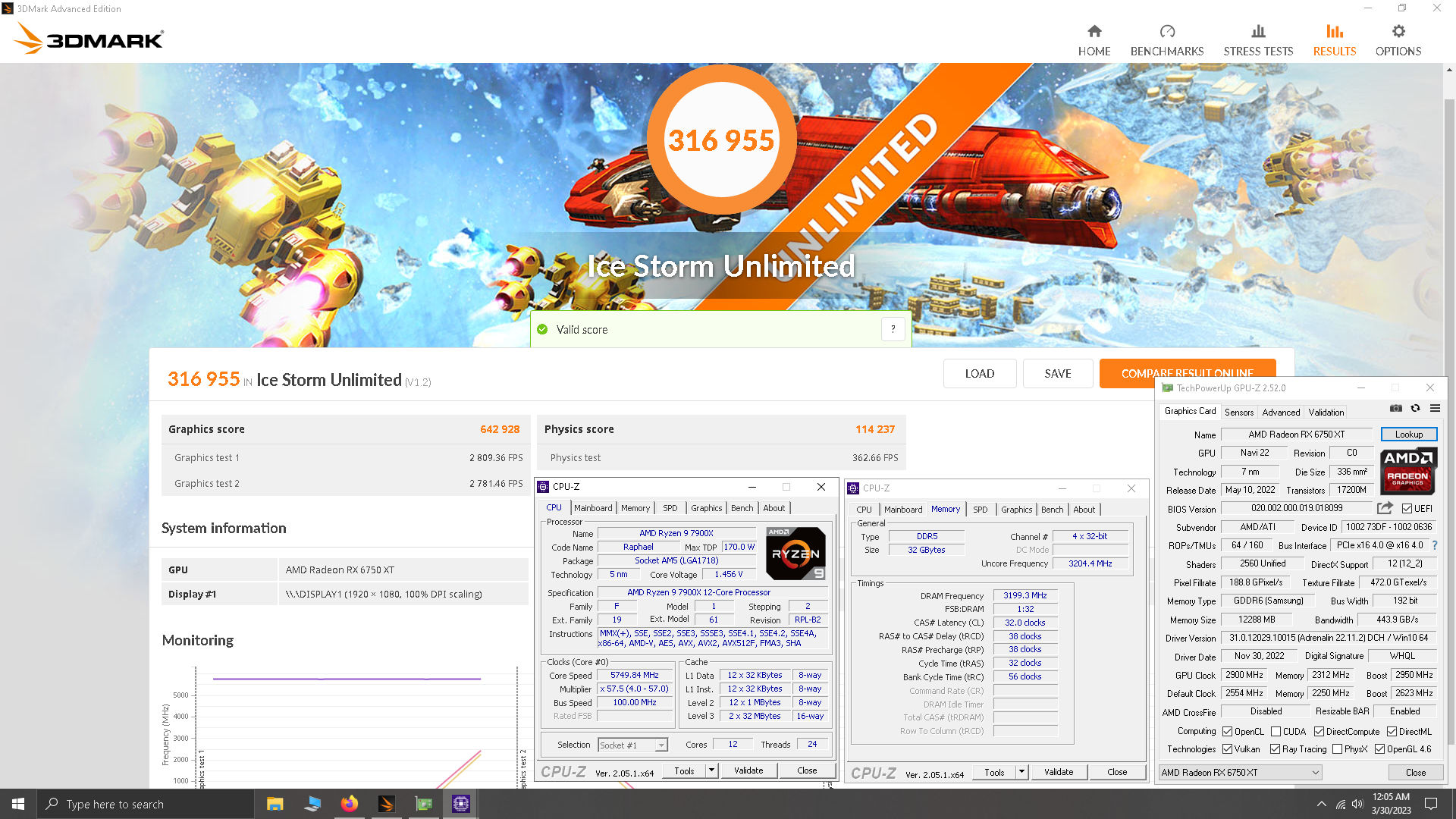
Task: Click the Graphics score value 642 928
Action: [500, 429]
